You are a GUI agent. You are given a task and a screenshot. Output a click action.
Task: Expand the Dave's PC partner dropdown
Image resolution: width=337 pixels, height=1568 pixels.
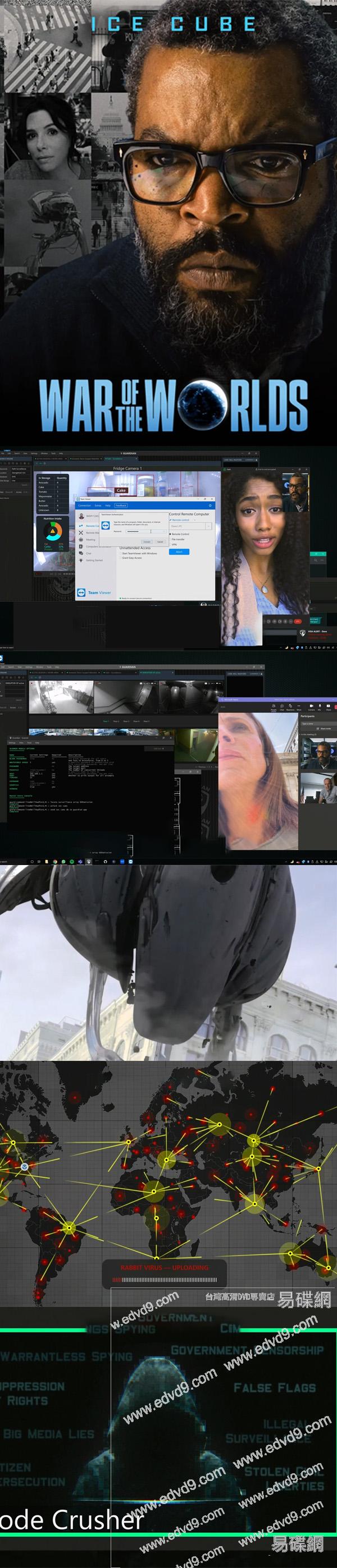pos(208,526)
